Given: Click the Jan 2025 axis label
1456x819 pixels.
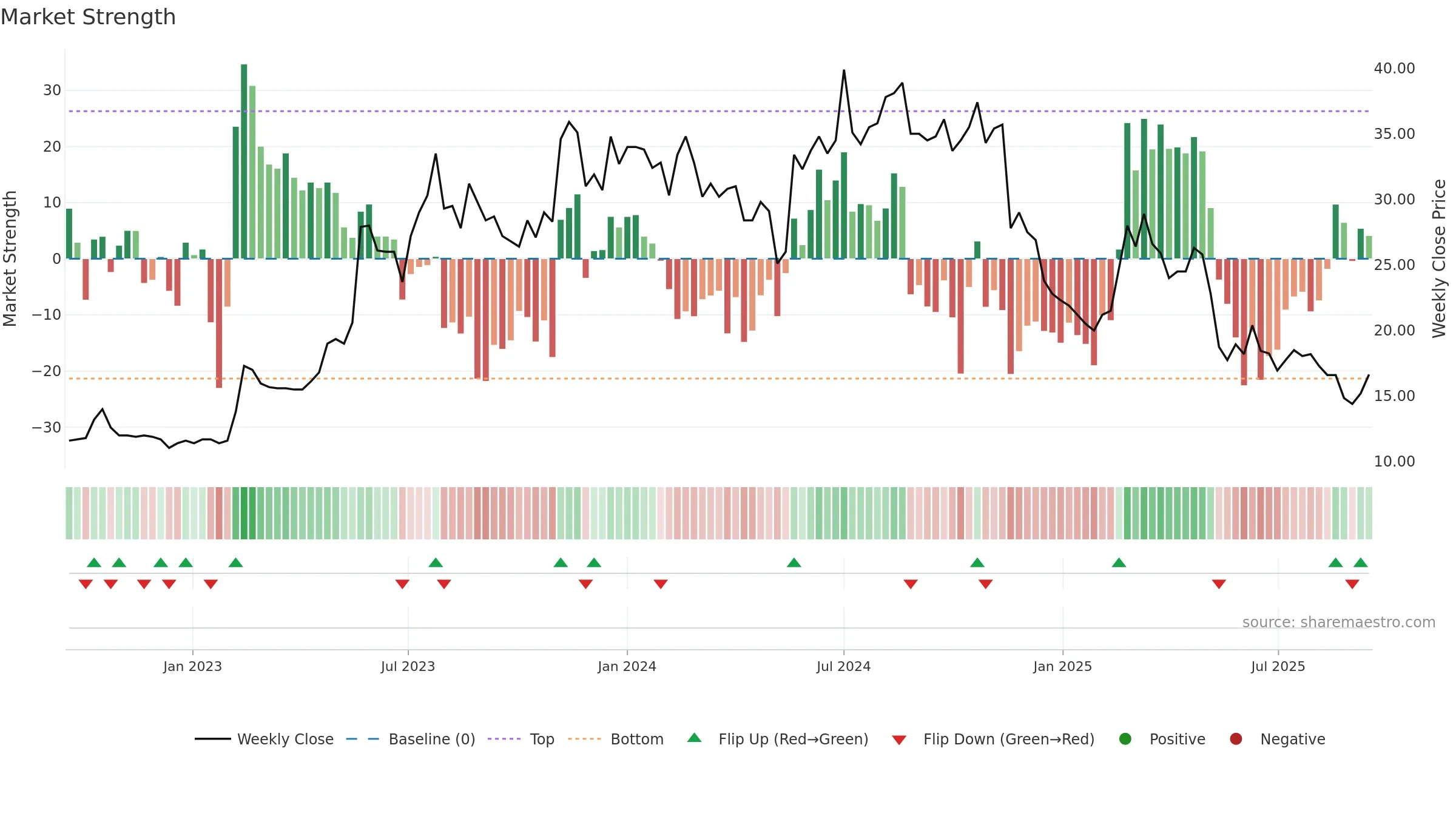Looking at the screenshot, I should pyautogui.click(x=1063, y=666).
